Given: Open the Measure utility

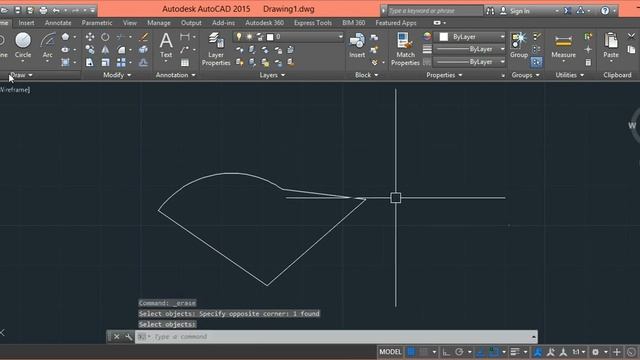Looking at the screenshot, I should point(563,46).
